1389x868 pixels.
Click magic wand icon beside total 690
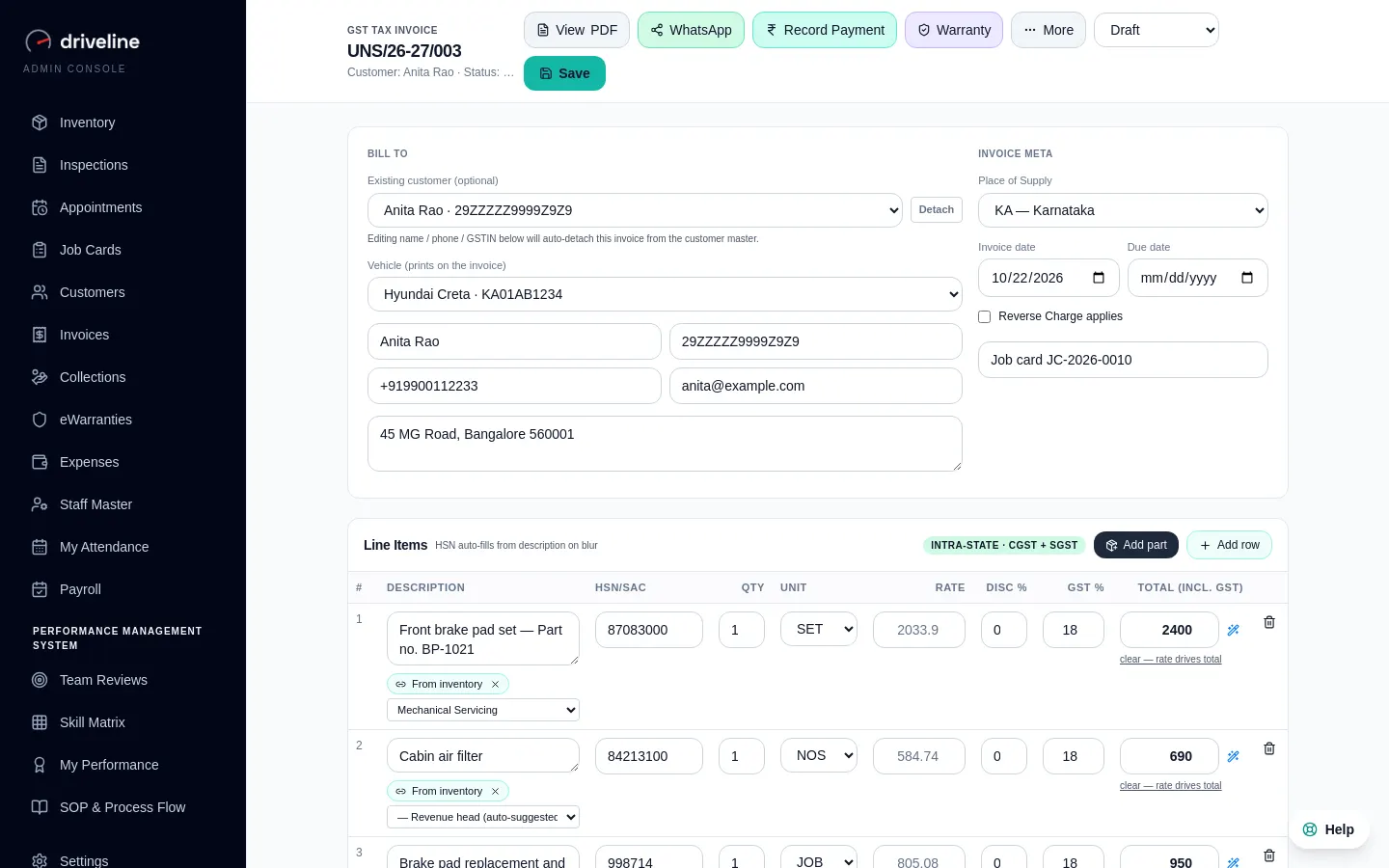pyautogui.click(x=1233, y=756)
